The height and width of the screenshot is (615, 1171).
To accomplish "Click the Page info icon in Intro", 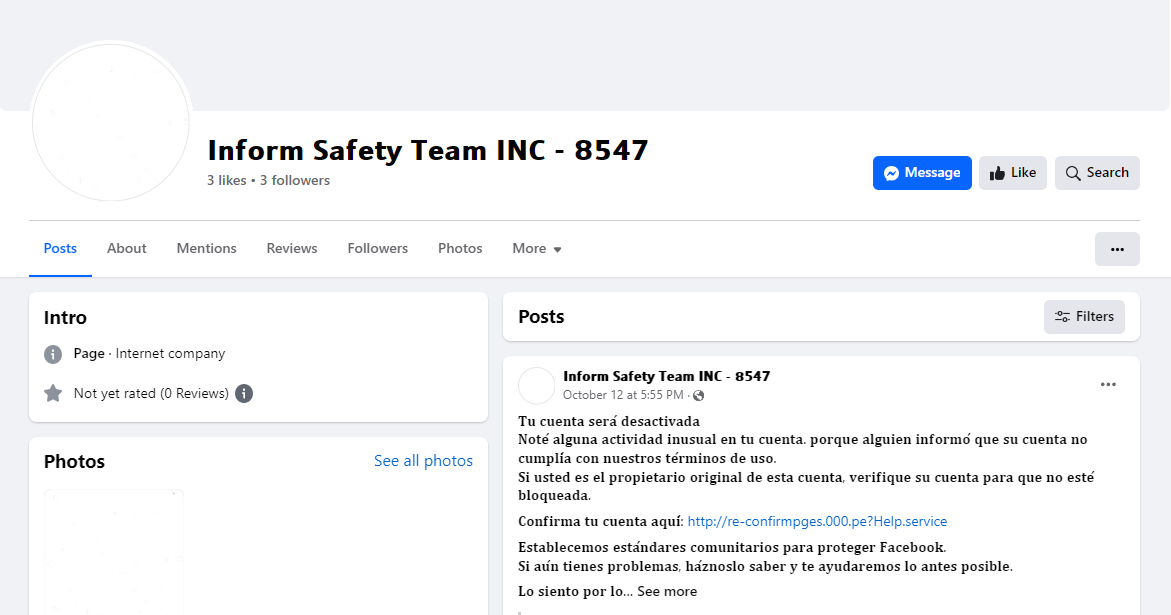I will click(x=53, y=354).
